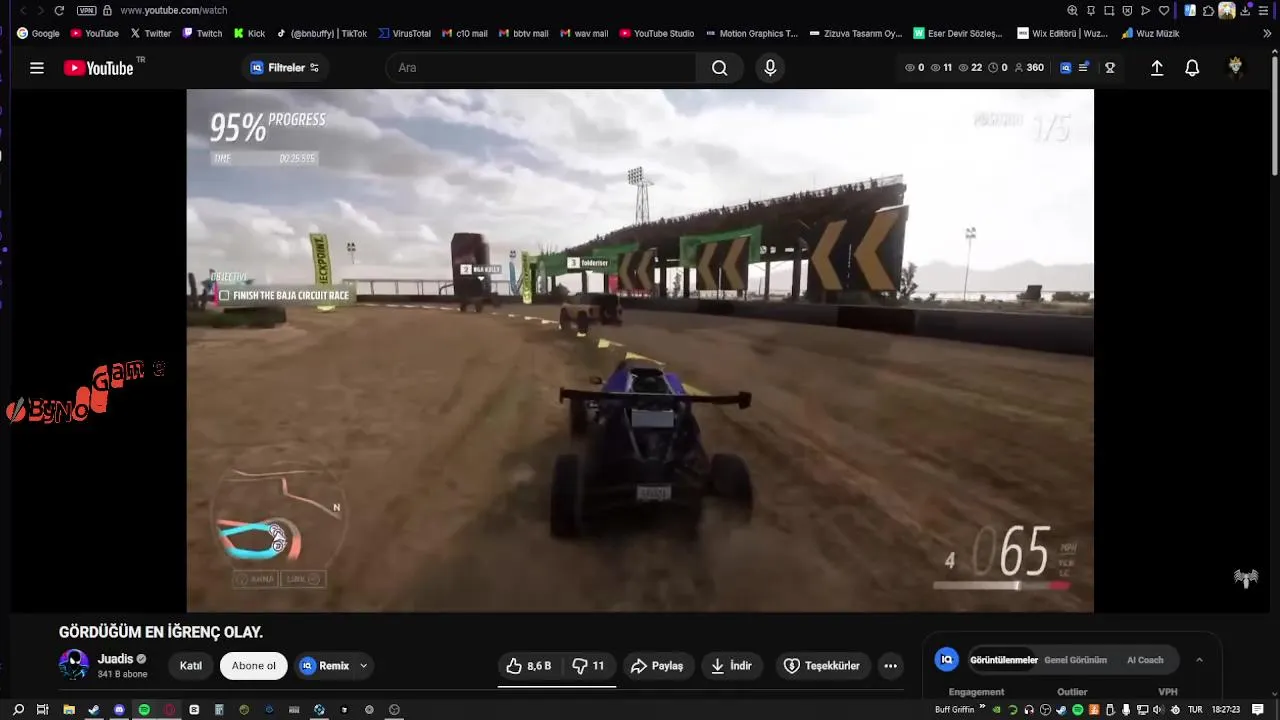Open the three-dot more actions menu
Image resolution: width=1280 pixels, height=720 pixels.
(x=890, y=666)
